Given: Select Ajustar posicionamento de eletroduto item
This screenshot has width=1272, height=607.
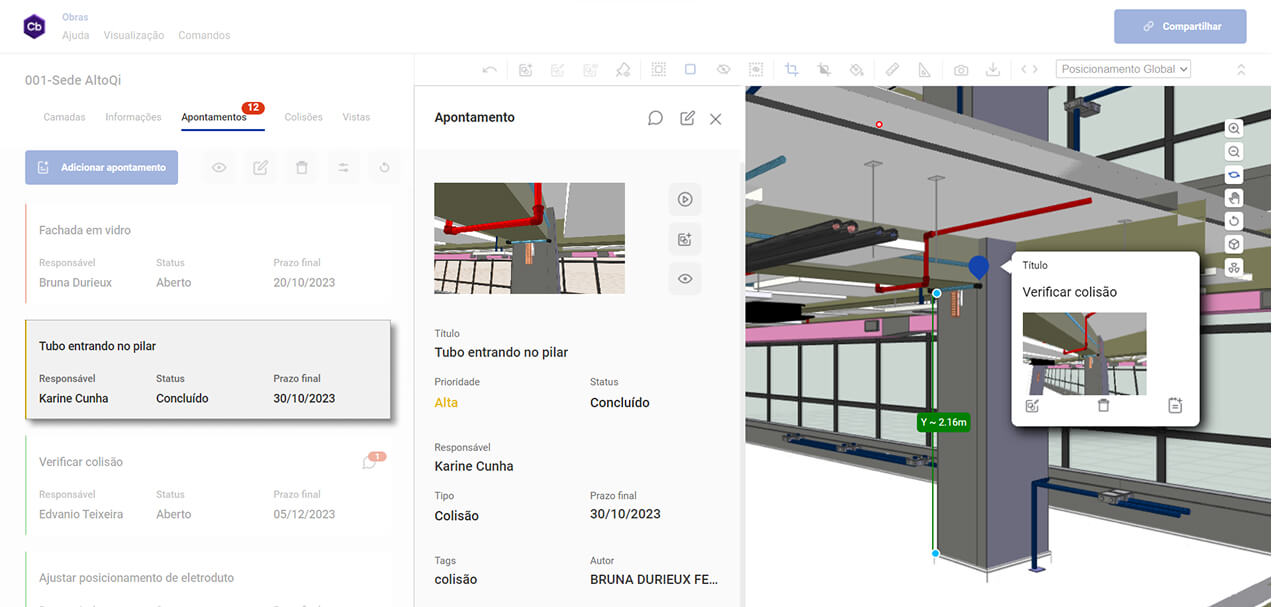Looking at the screenshot, I should pos(207,579).
